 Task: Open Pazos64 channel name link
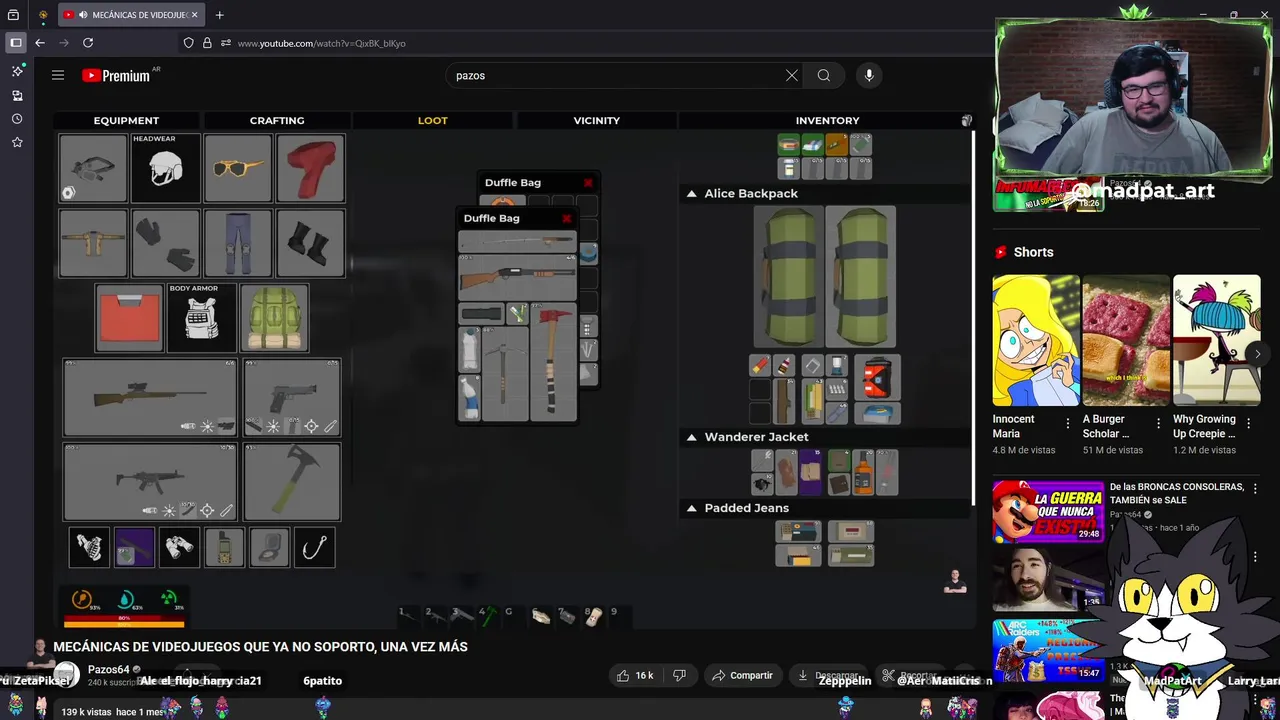(109, 669)
